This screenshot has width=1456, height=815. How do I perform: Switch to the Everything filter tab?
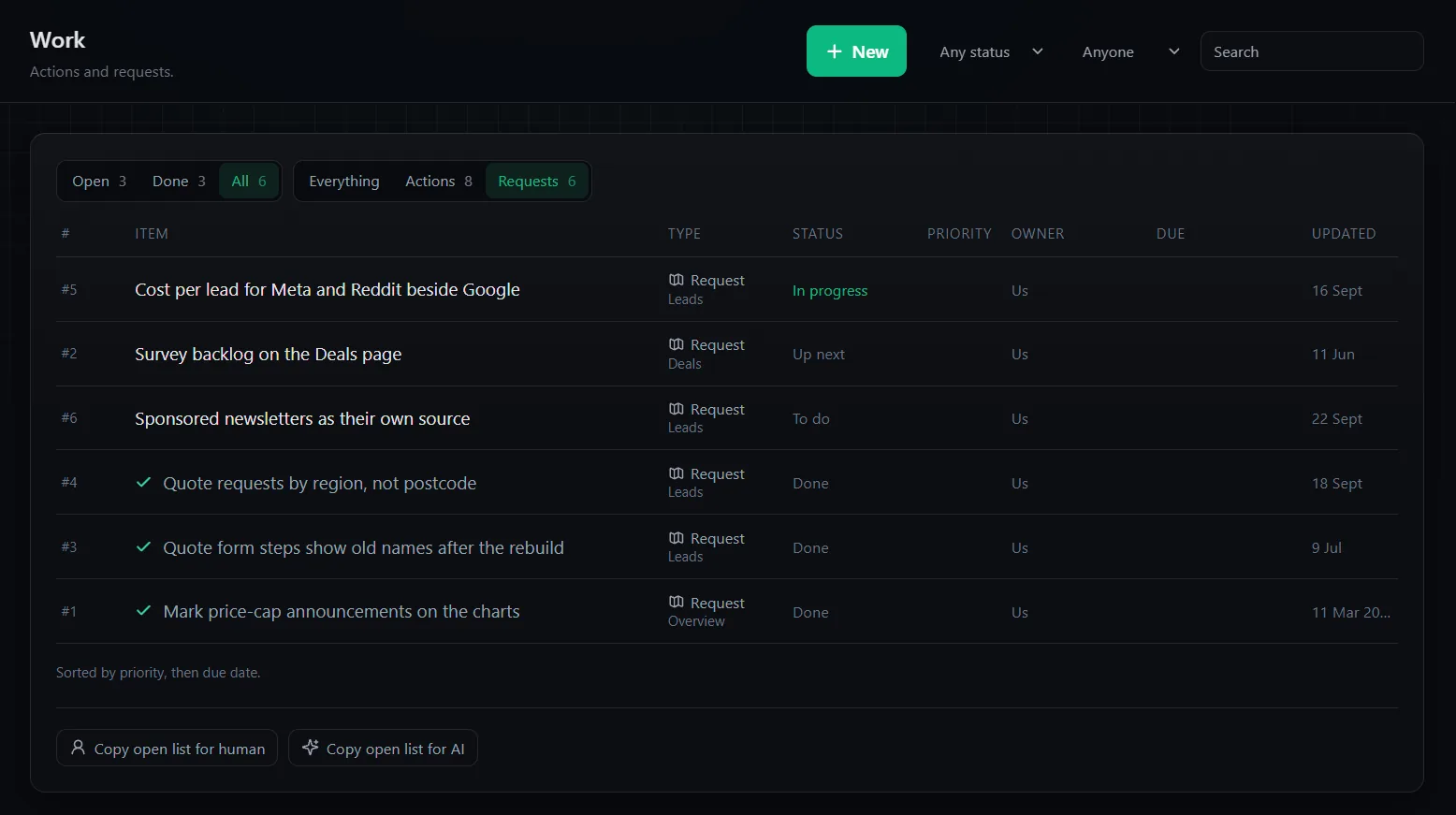[344, 182]
